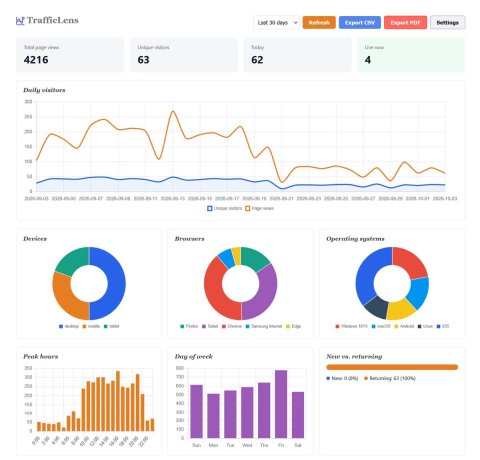Toggle the desktop legend in Devices chart
The image size is (480, 460).
click(69, 326)
